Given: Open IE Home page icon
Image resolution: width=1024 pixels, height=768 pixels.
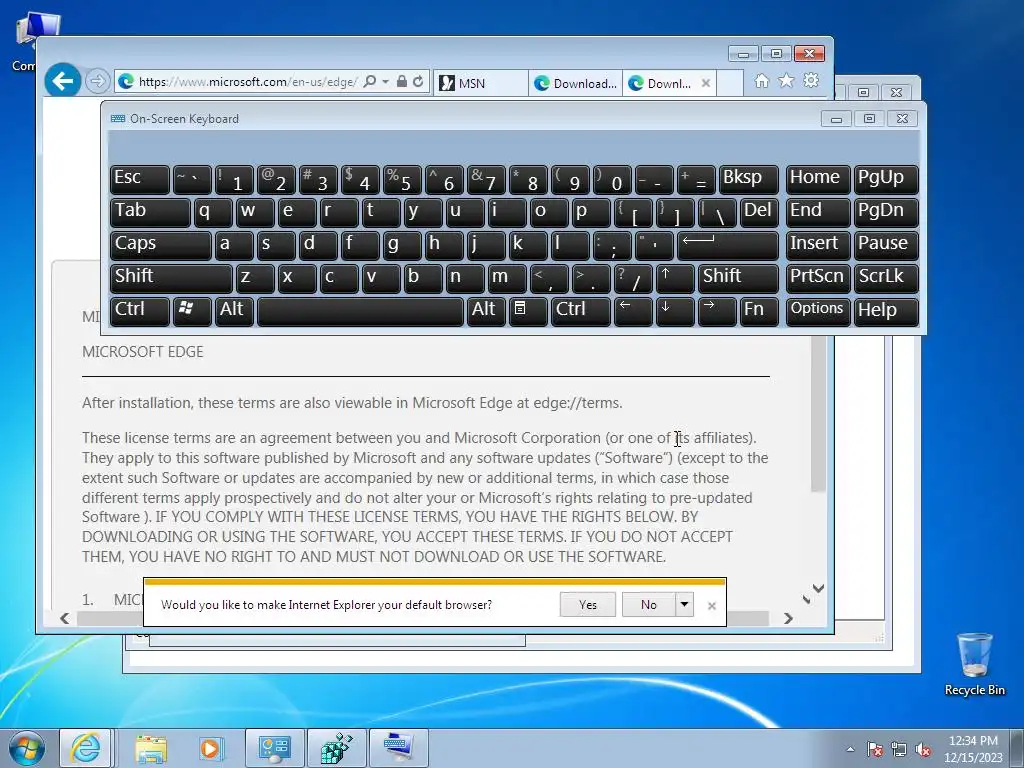Looking at the screenshot, I should pos(761,81).
